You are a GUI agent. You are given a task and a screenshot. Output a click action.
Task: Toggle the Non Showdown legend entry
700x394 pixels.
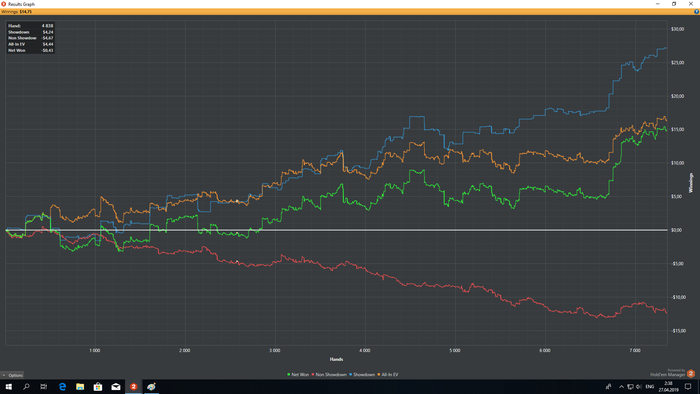[x=329, y=375]
